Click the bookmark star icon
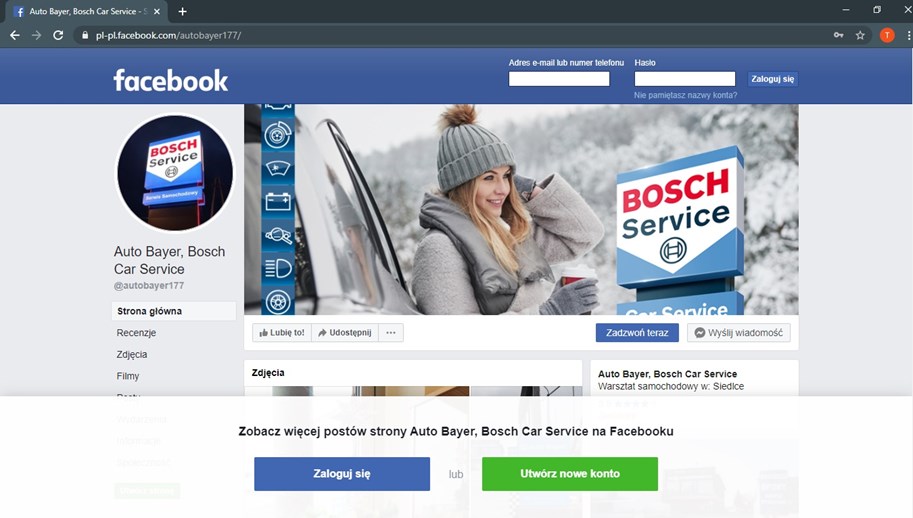The height and width of the screenshot is (518, 913). pos(860,35)
